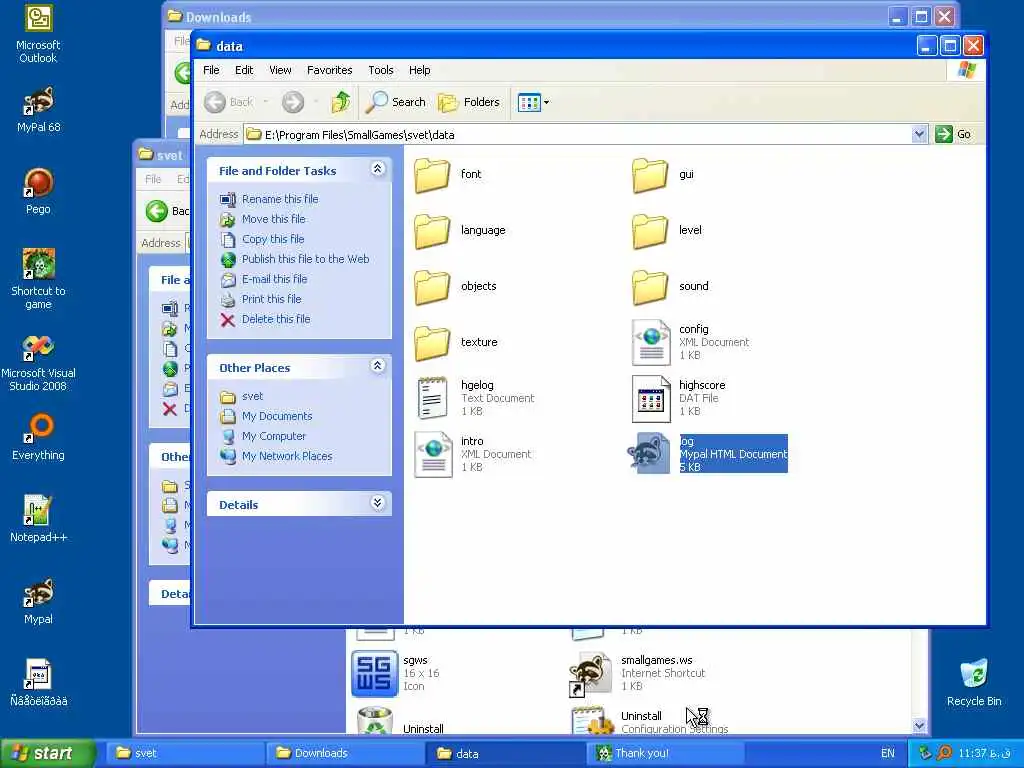This screenshot has height=768, width=1024.
Task: Click Publish this file to the Web
Action: (x=305, y=259)
